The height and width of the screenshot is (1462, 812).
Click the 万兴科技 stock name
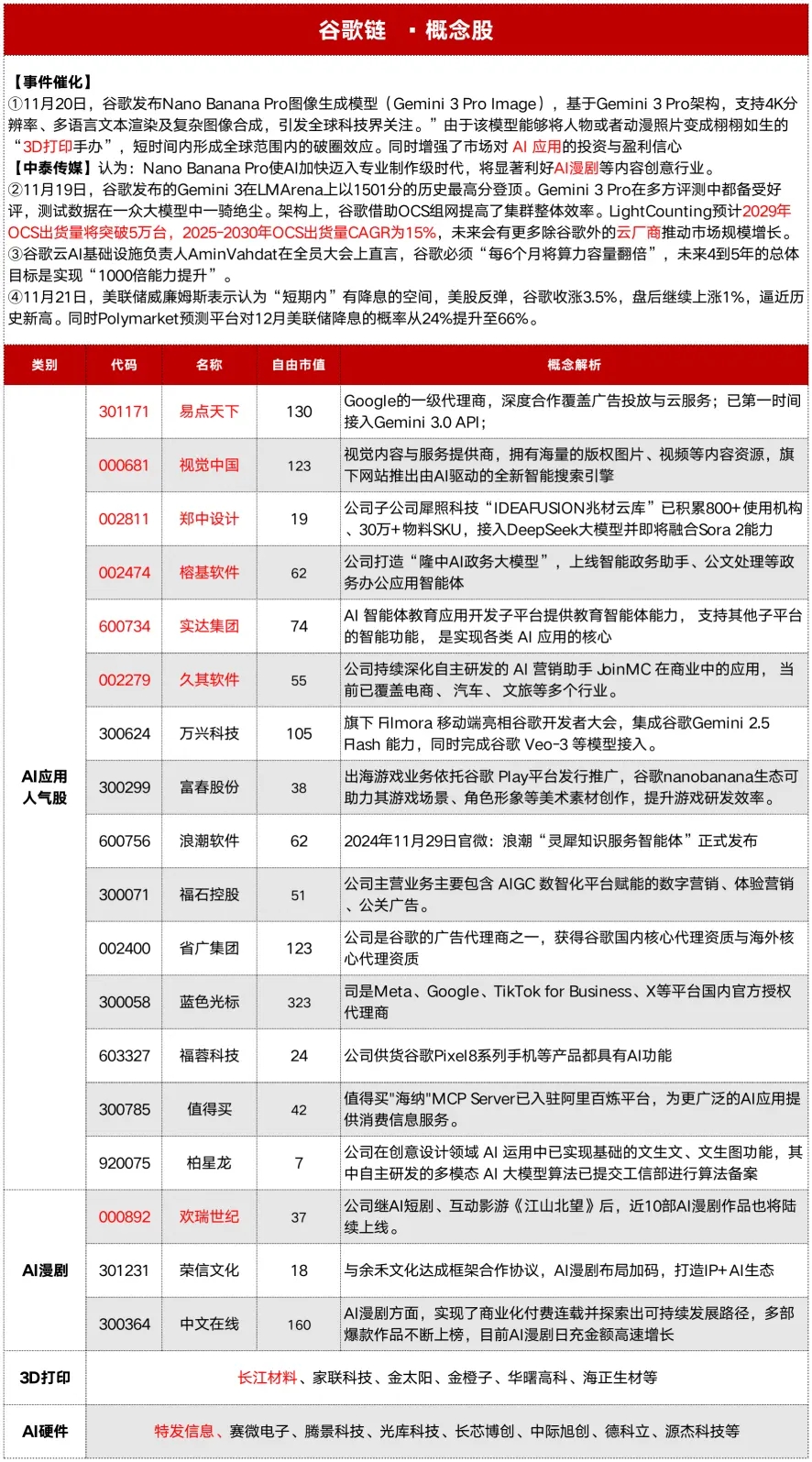[x=209, y=733]
